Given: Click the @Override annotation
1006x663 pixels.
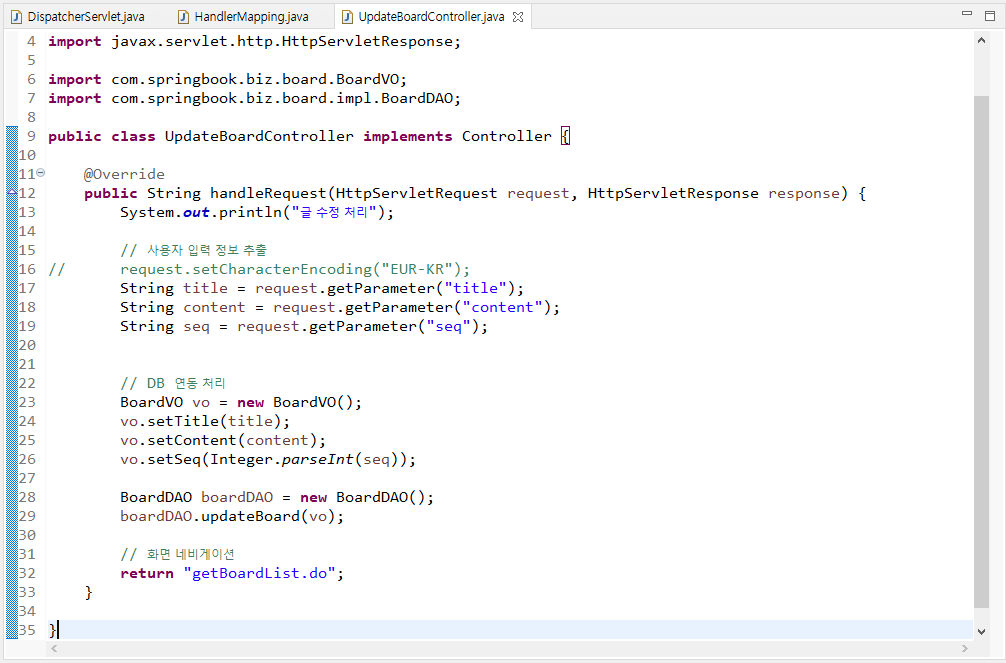Looking at the screenshot, I should [x=124, y=175].
